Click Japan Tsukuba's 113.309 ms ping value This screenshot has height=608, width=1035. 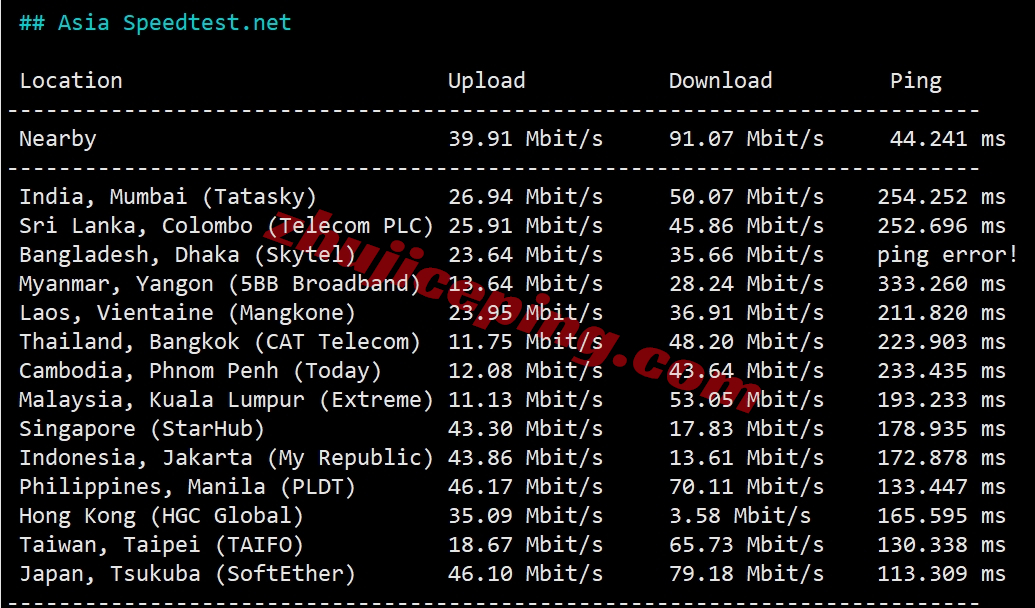point(940,574)
